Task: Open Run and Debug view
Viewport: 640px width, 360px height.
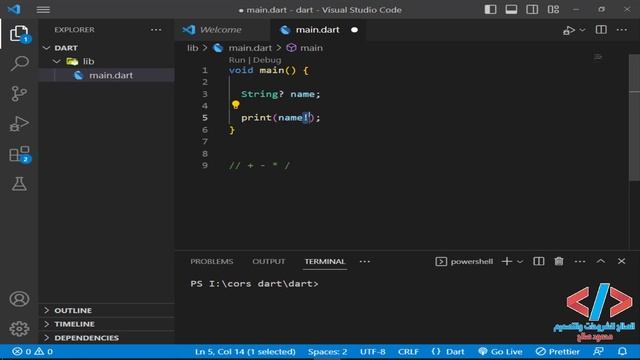Action: tap(19, 124)
